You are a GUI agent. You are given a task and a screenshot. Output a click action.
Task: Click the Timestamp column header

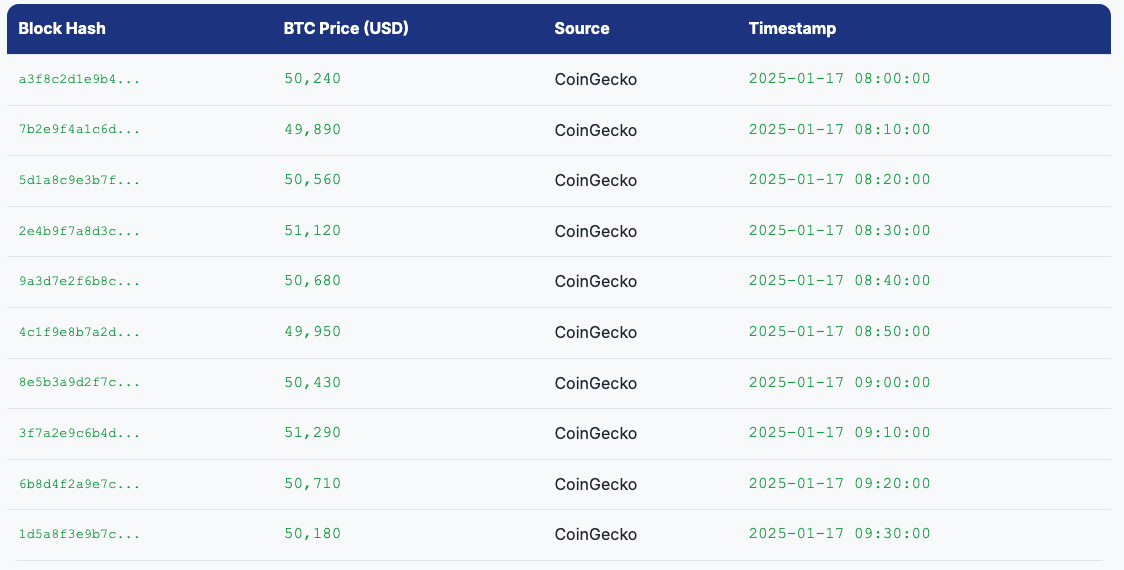pos(792,28)
